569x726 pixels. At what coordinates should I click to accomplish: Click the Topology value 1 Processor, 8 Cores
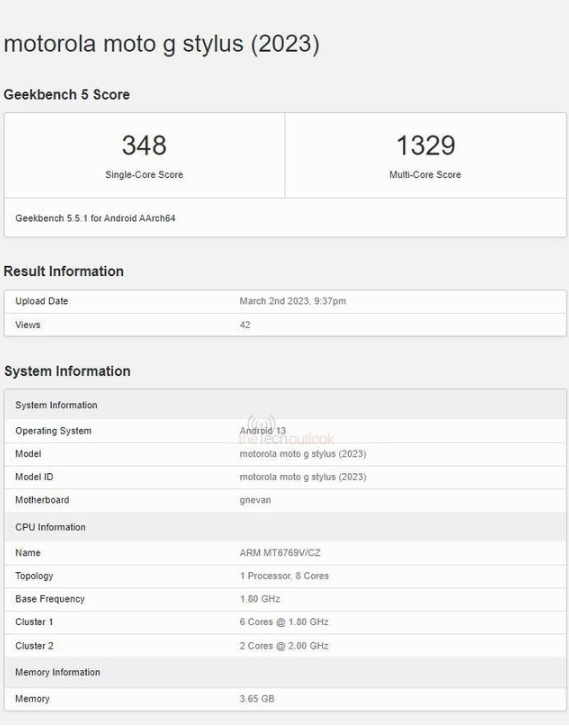point(284,576)
